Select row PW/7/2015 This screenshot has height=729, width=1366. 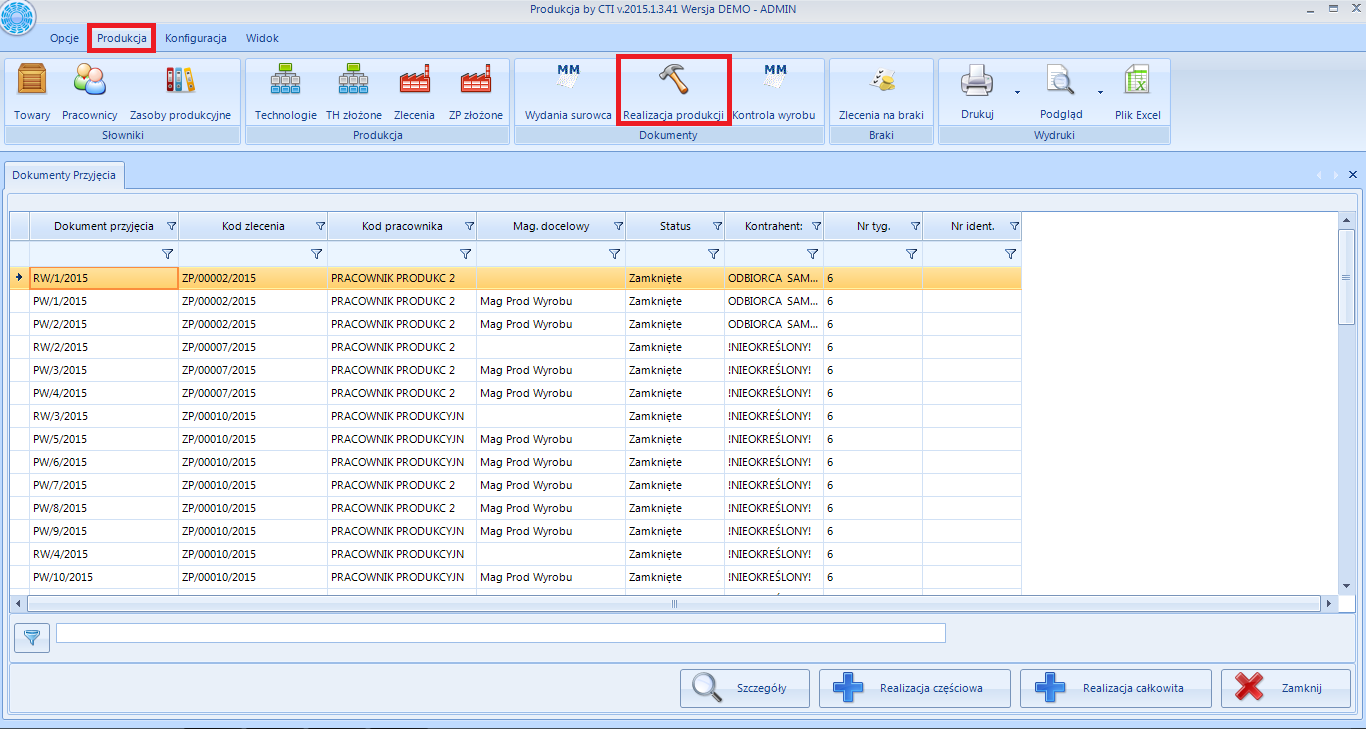tap(516, 485)
